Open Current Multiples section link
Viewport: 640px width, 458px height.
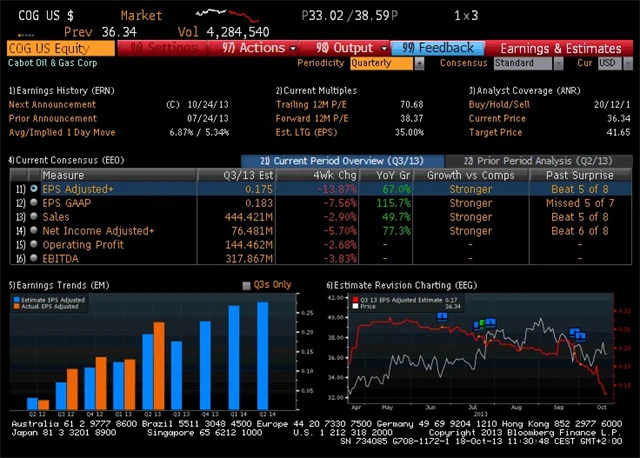pyautogui.click(x=316, y=91)
